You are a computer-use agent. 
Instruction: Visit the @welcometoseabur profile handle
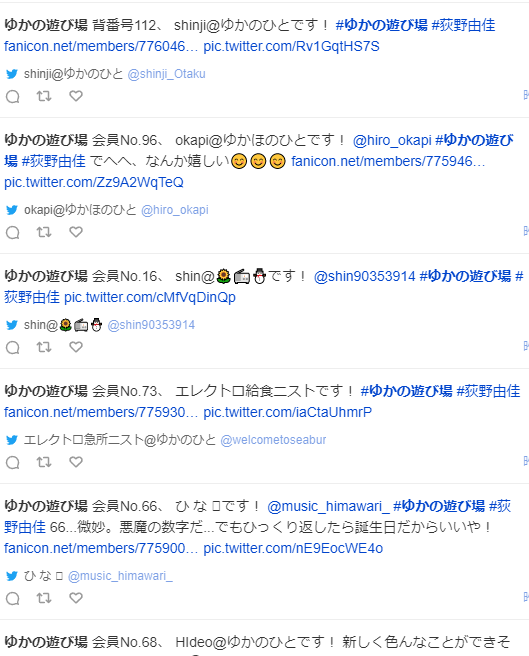(x=273, y=440)
